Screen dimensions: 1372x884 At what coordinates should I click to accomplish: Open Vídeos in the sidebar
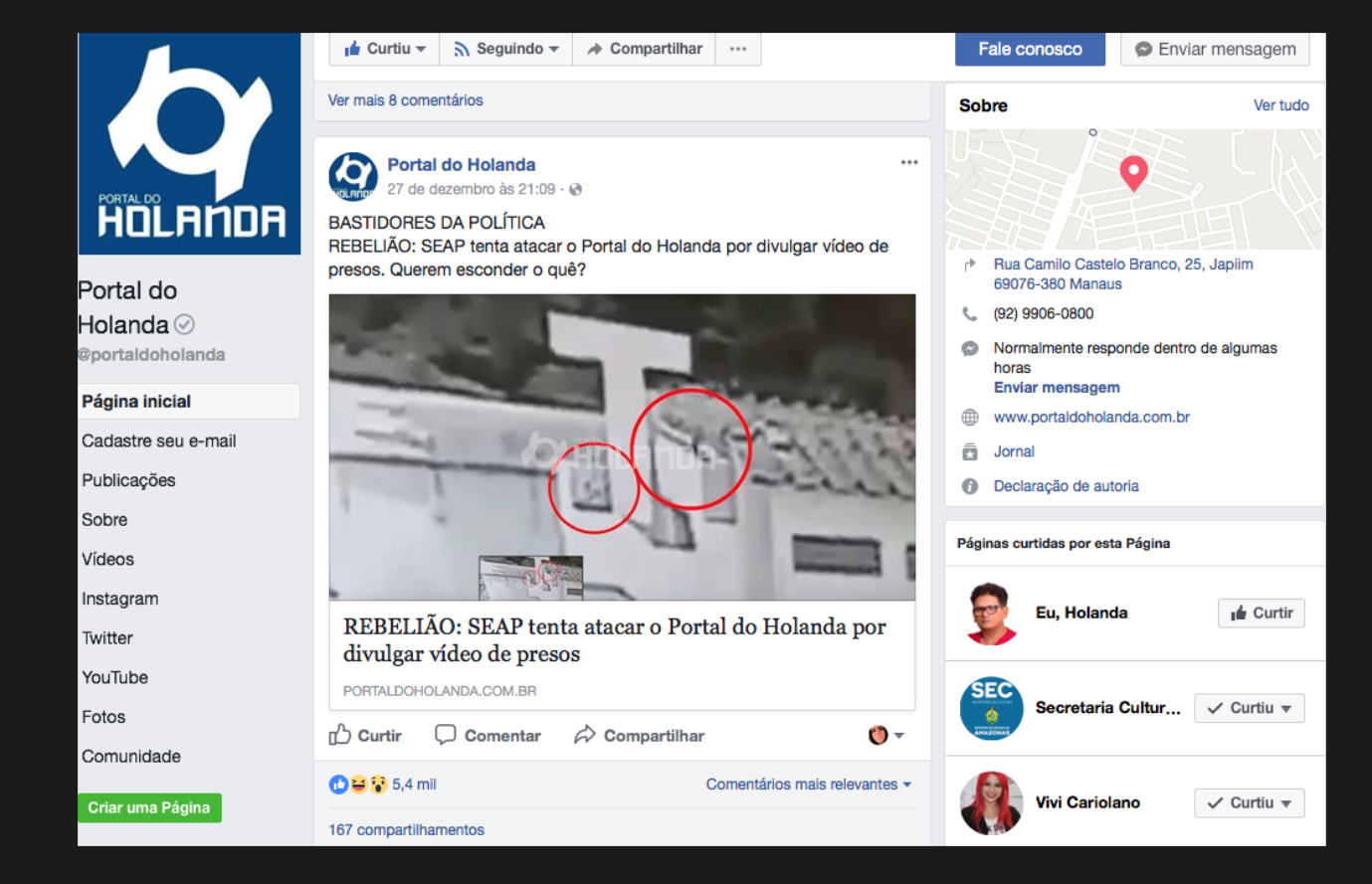click(107, 560)
